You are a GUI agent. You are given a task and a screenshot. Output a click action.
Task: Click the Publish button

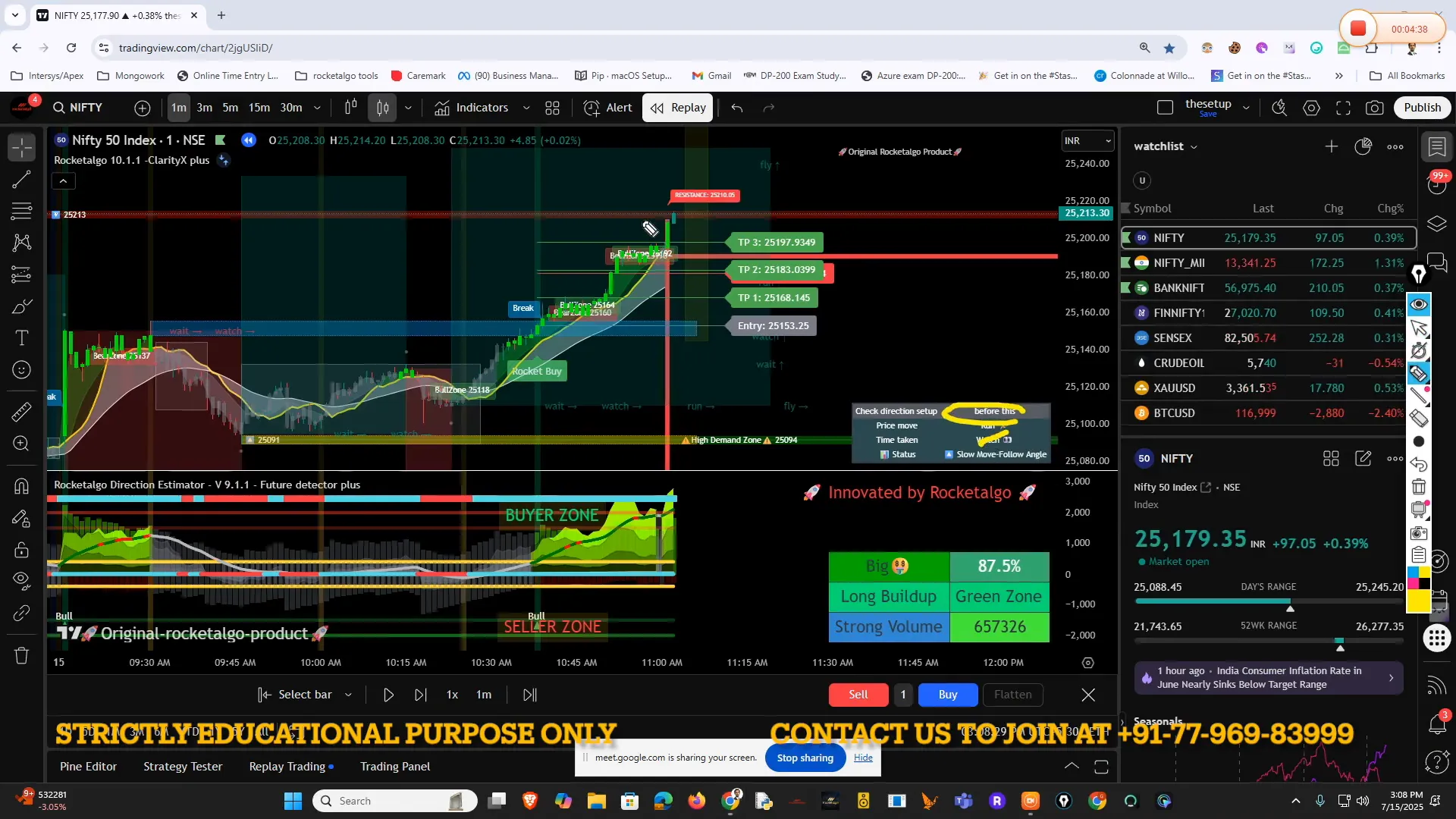click(1422, 108)
